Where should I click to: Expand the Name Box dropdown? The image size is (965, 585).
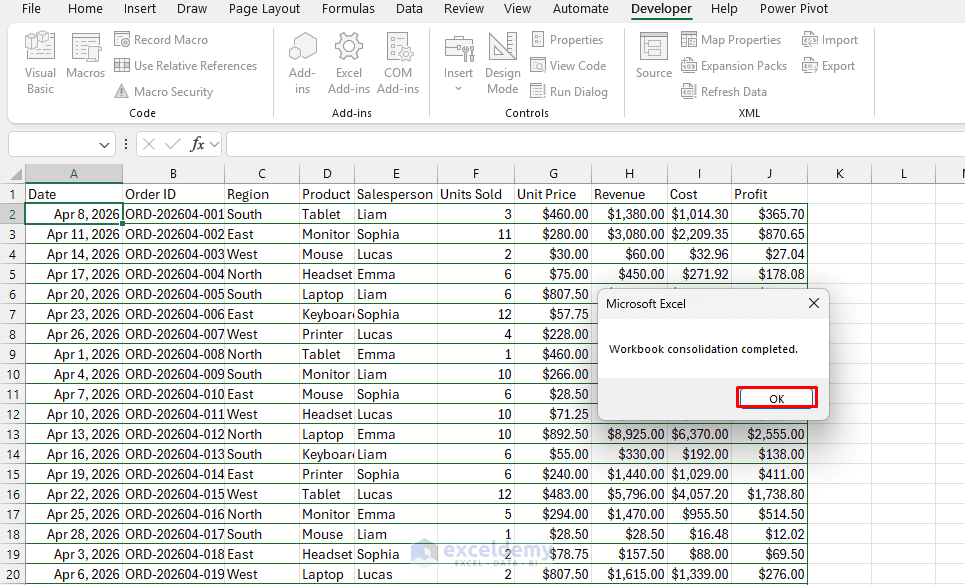(104, 145)
